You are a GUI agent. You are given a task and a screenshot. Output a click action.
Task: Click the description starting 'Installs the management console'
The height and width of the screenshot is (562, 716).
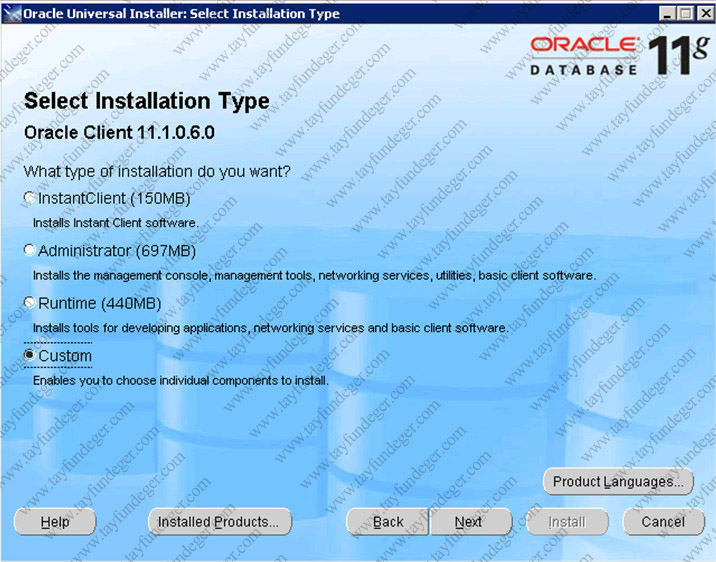tap(314, 275)
